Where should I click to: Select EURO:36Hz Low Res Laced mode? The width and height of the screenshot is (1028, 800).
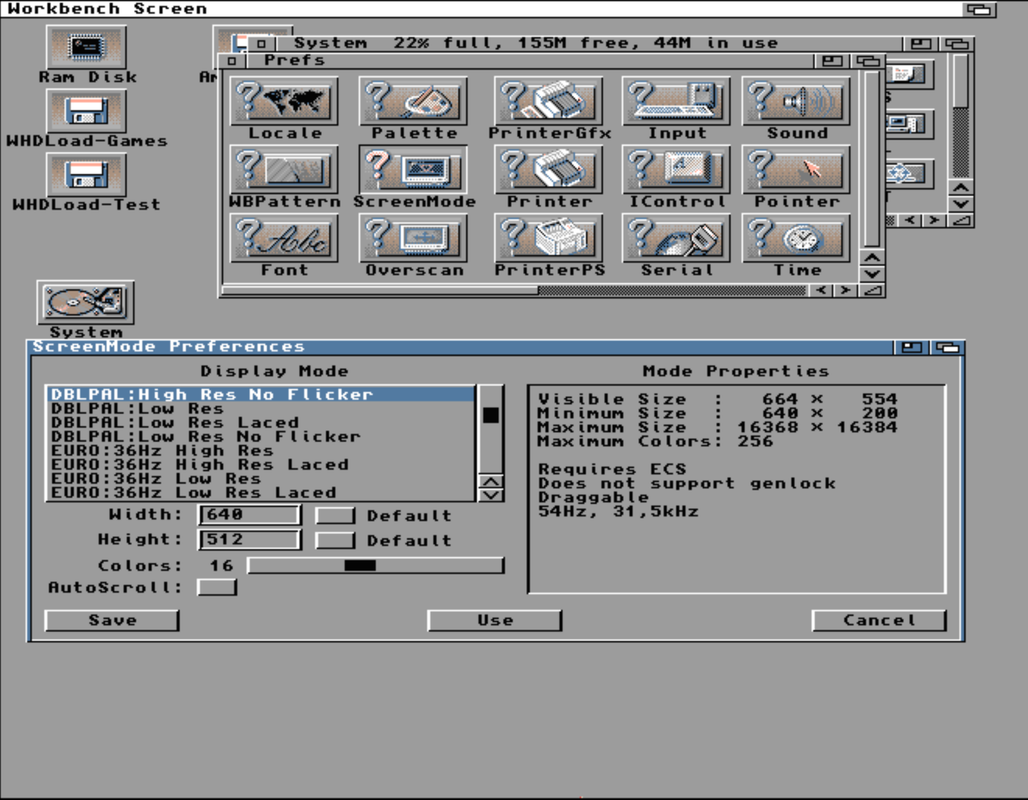coord(261,492)
